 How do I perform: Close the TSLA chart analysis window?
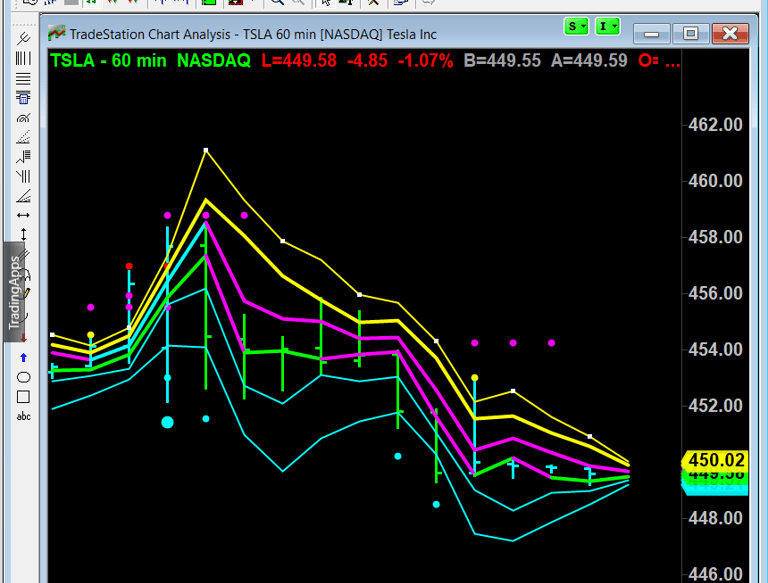point(730,33)
